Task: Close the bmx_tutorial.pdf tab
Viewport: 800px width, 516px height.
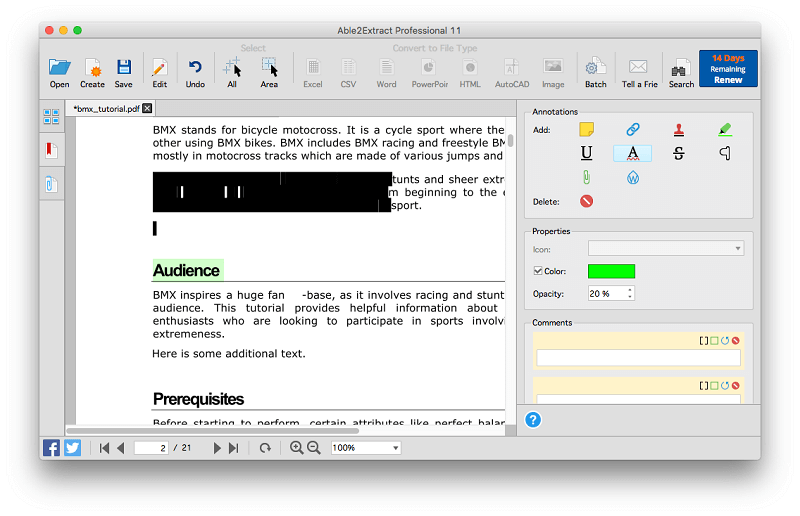Action: 147,108
